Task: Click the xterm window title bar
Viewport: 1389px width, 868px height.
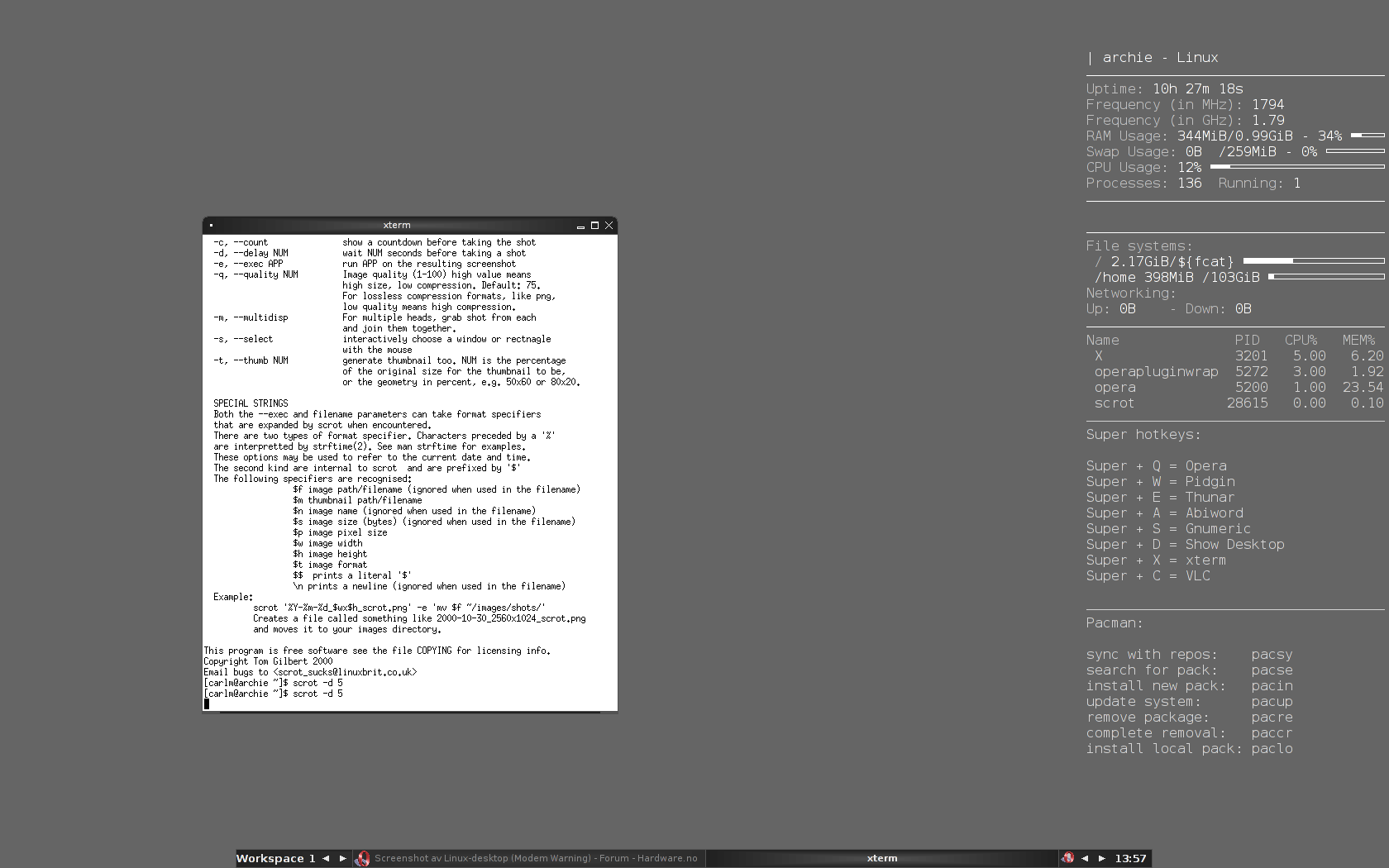Action: 397,225
